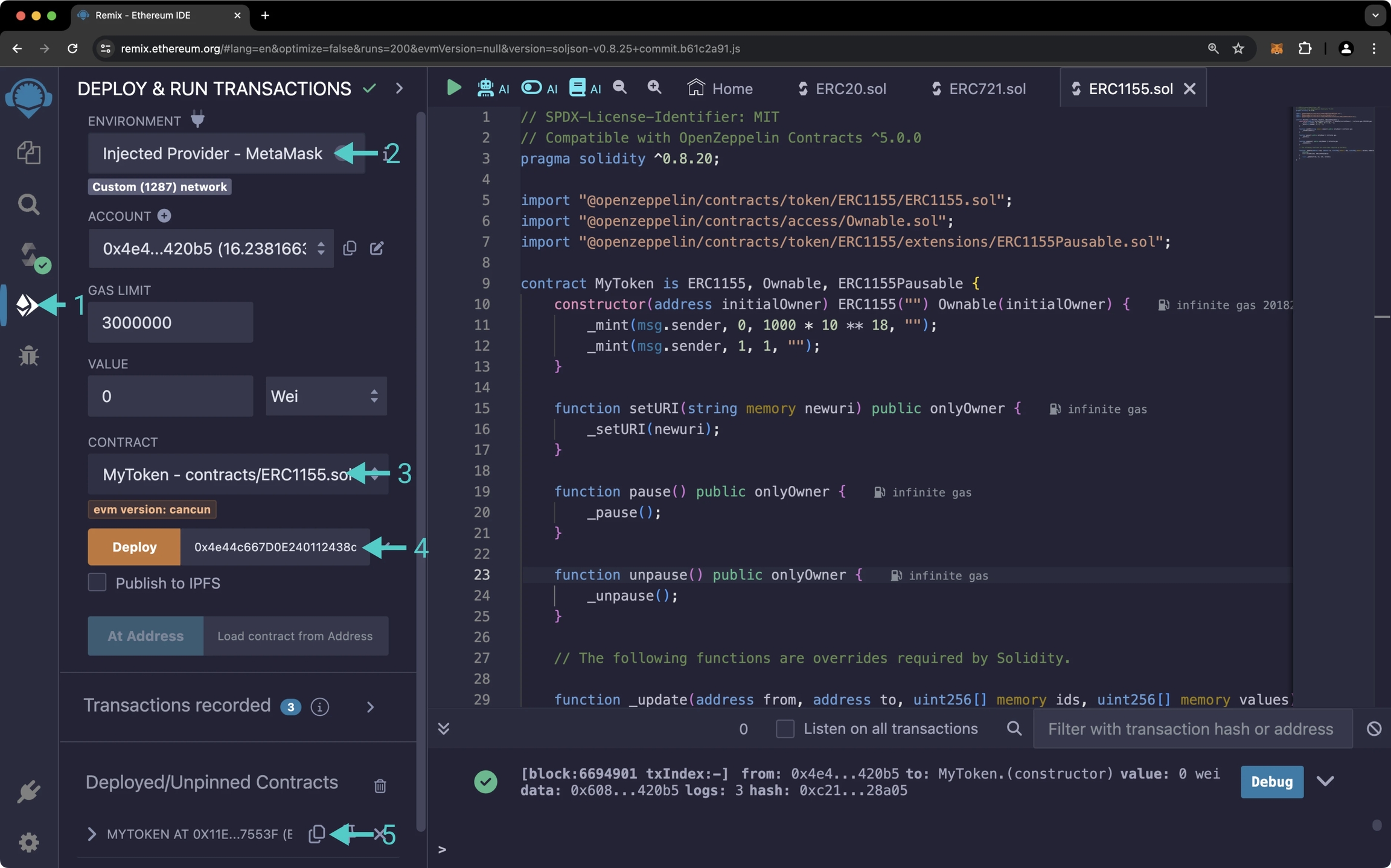Expand the MYTOKEN deployed contract entry
1391x868 pixels.
pos(92,834)
